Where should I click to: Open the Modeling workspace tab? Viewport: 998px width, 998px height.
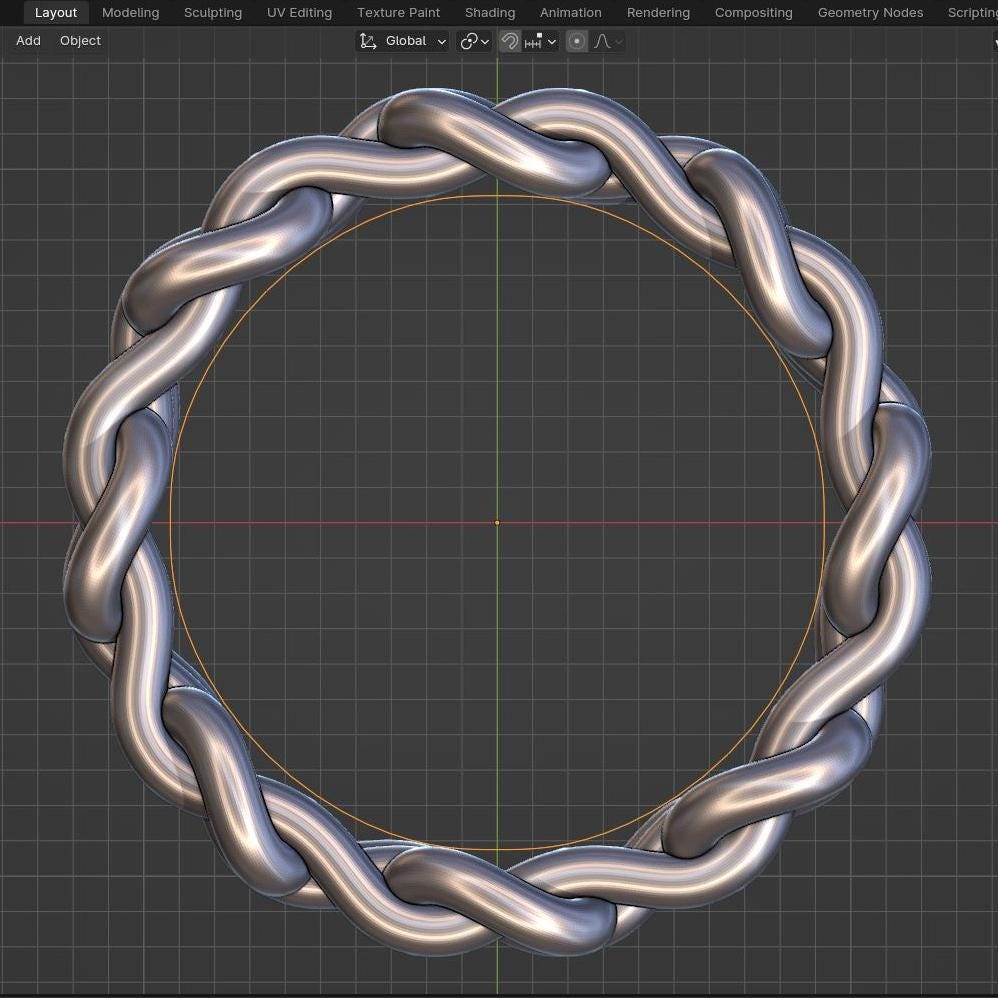click(130, 13)
